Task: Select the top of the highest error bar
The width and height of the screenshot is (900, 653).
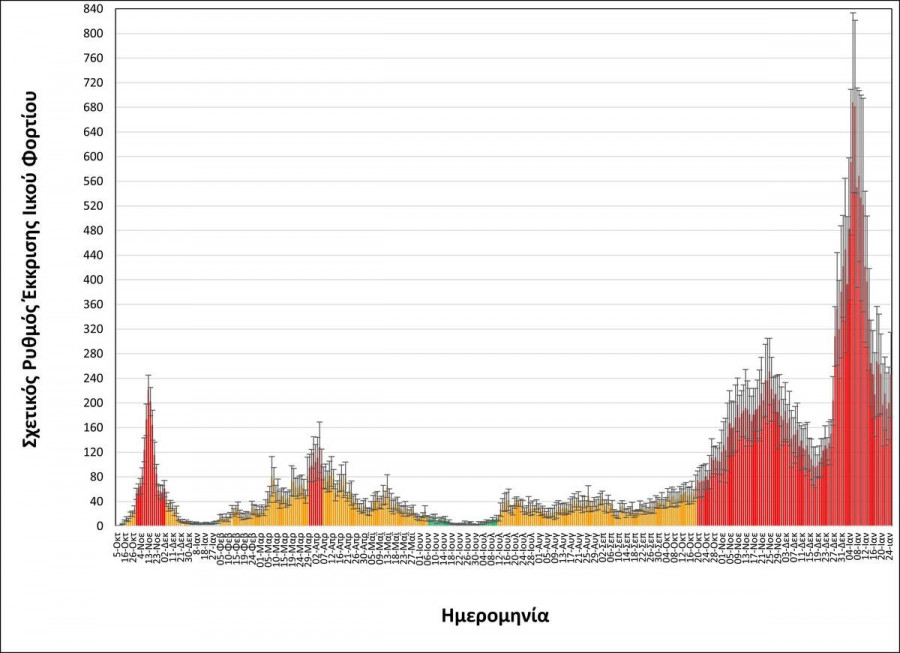Action: pos(853,13)
